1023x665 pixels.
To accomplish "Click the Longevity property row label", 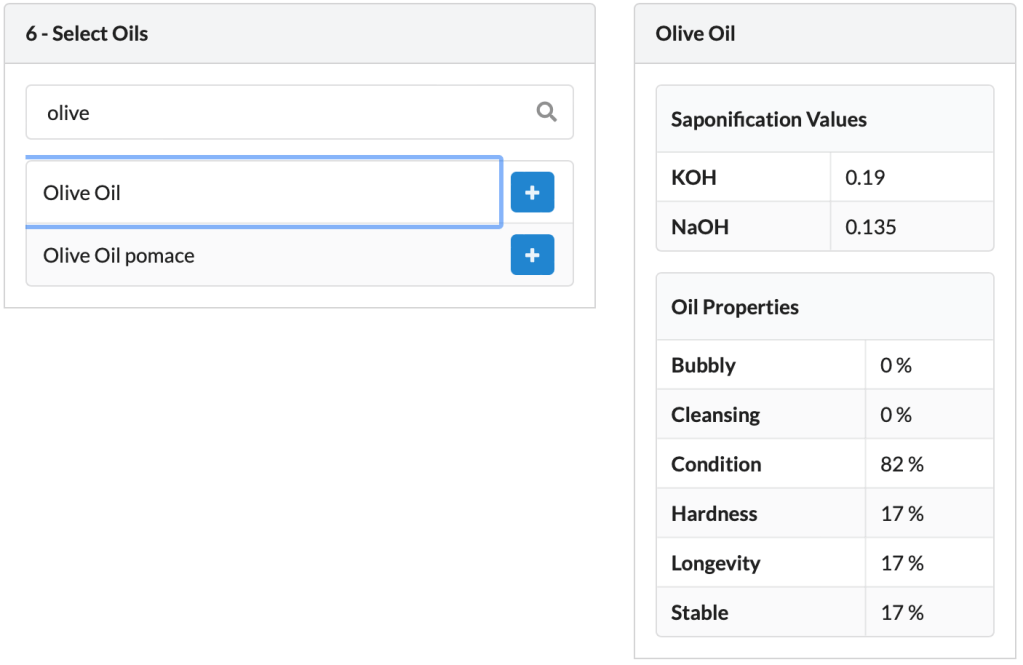I will point(715,564).
